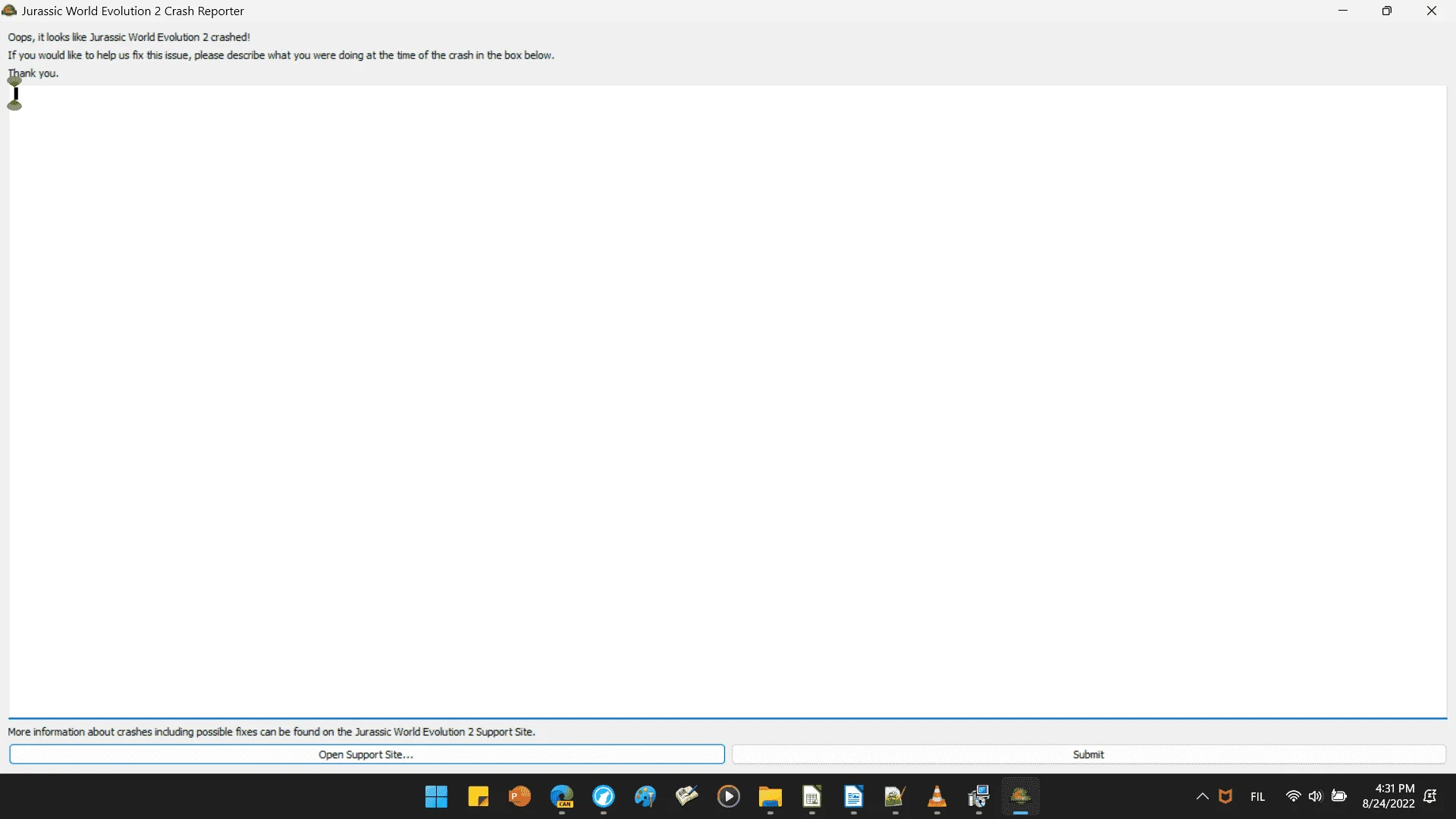
Task: Select Jurassic World Crash Reporter taskbar icon
Action: click(1021, 796)
